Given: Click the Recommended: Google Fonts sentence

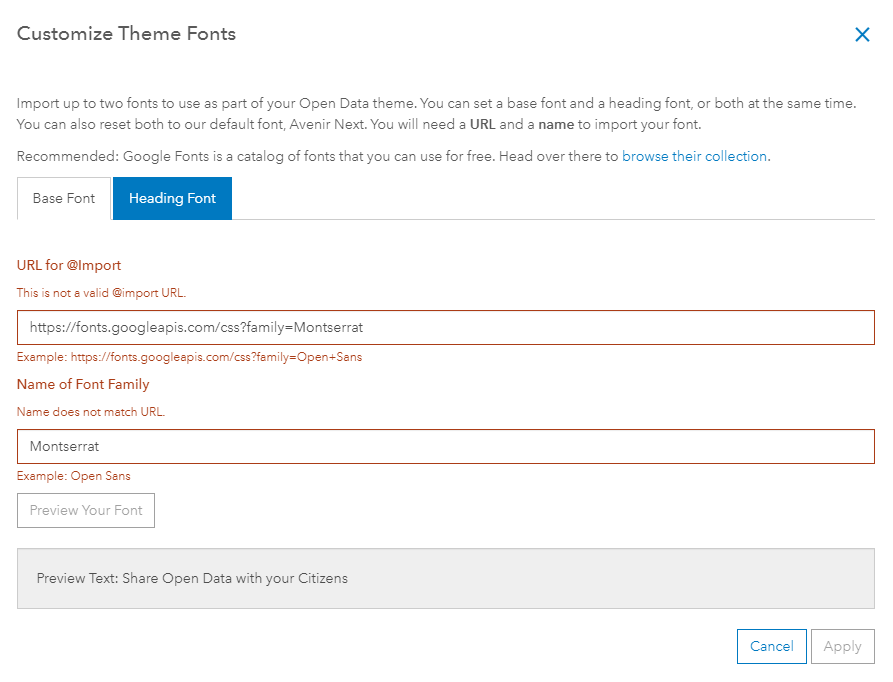Looking at the screenshot, I should coord(318,156).
